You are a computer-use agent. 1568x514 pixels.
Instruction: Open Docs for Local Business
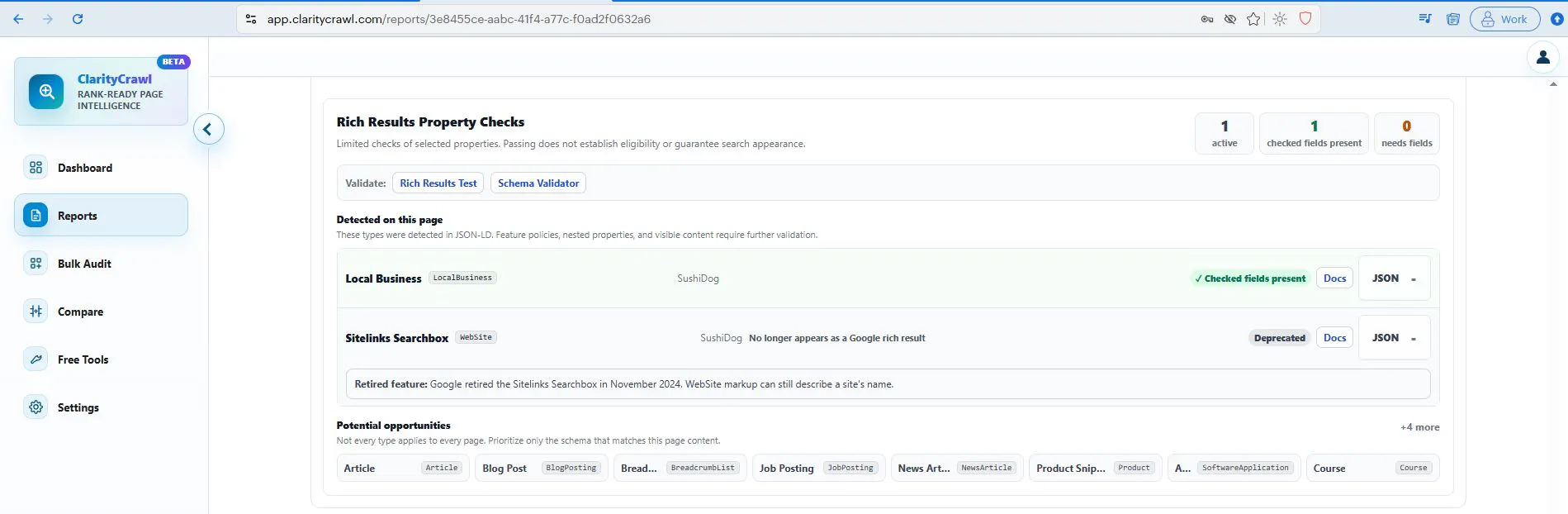pyautogui.click(x=1334, y=278)
